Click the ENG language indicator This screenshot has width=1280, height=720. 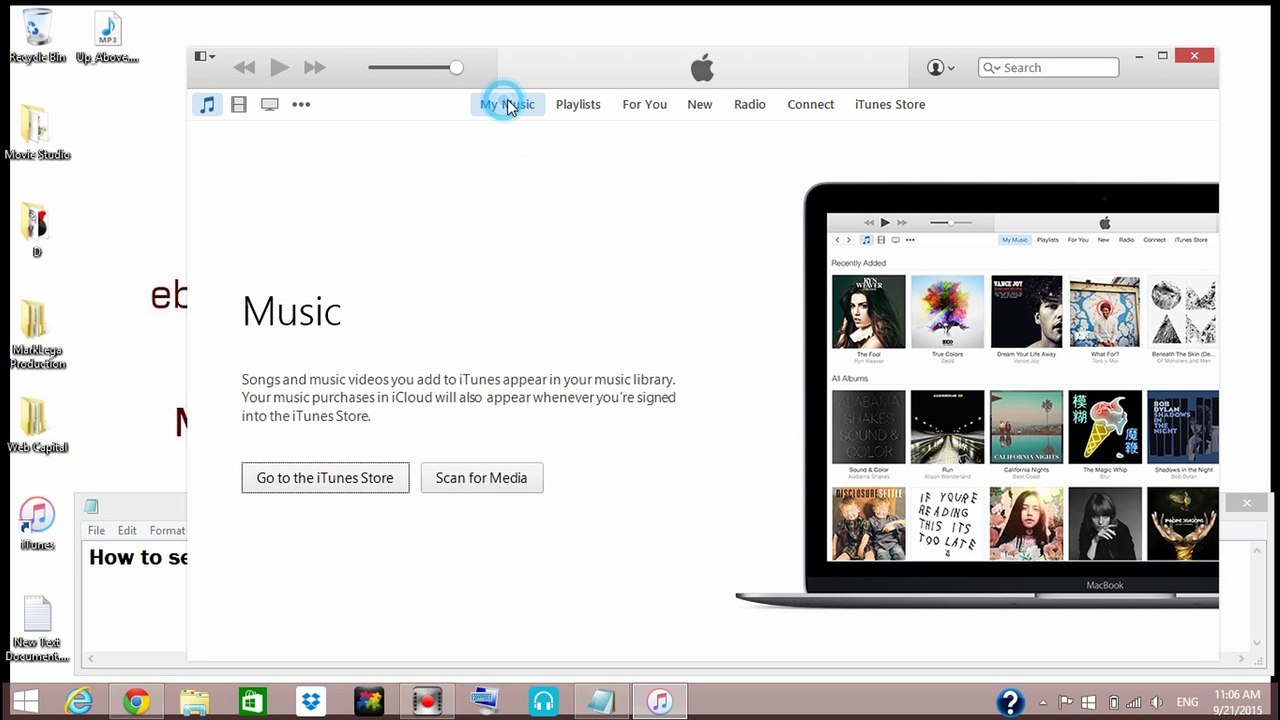[x=1188, y=702]
